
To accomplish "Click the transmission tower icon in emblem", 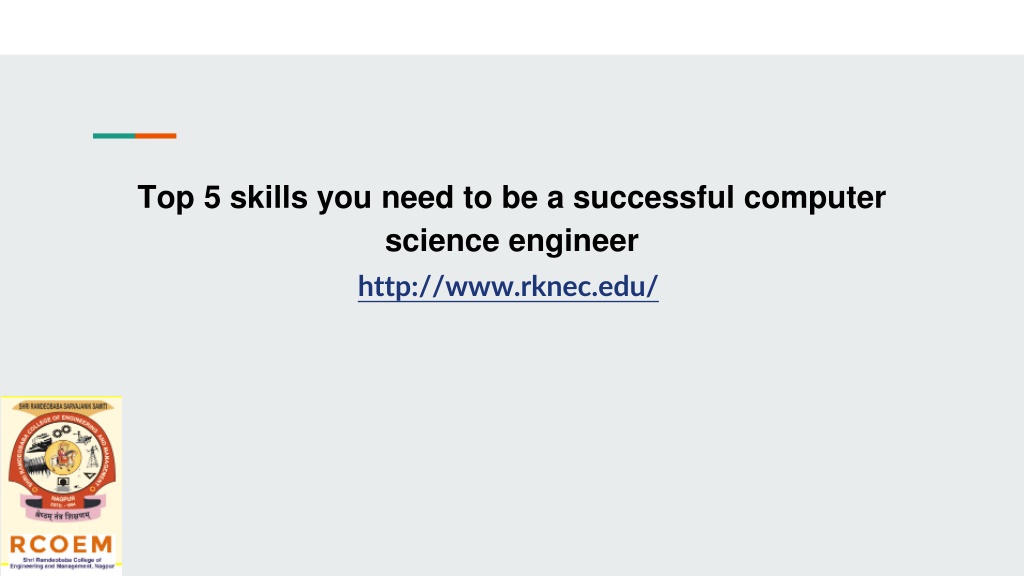I will tap(93, 455).
